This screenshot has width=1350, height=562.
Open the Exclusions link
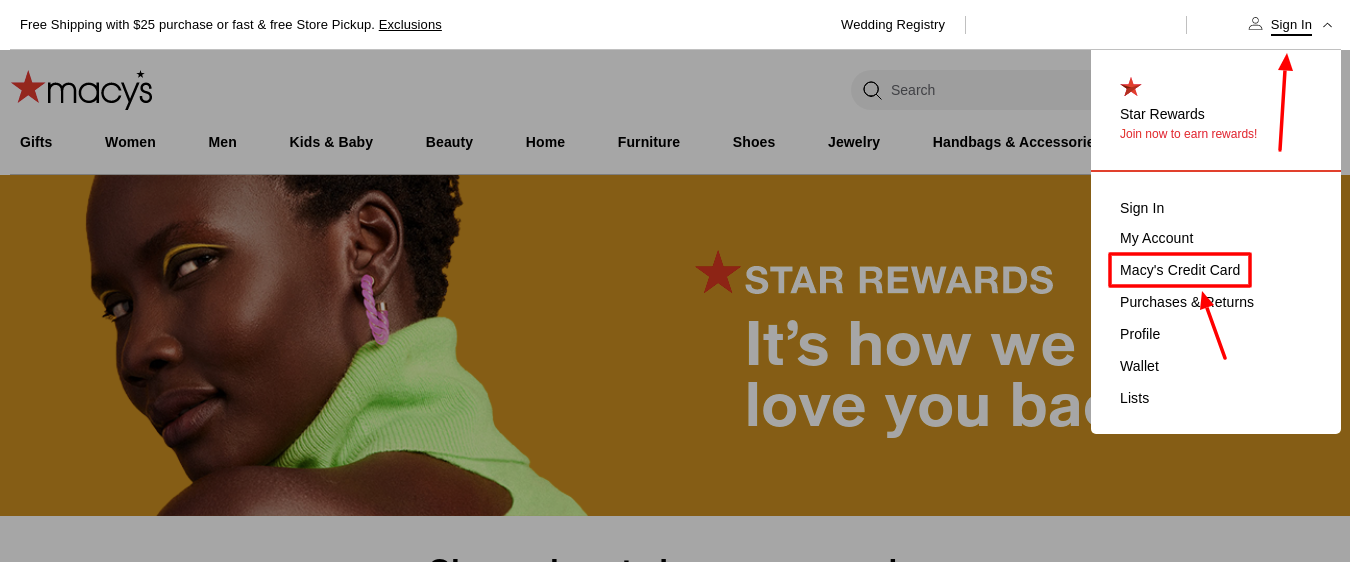coord(410,25)
